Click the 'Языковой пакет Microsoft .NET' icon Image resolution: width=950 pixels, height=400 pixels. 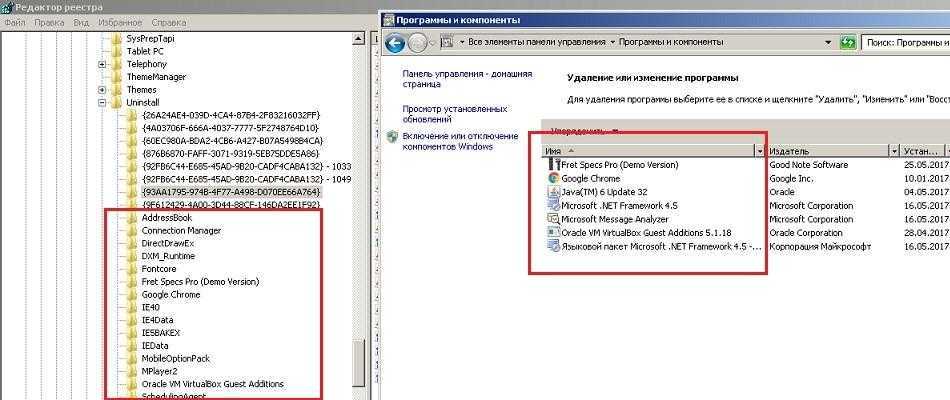click(553, 246)
